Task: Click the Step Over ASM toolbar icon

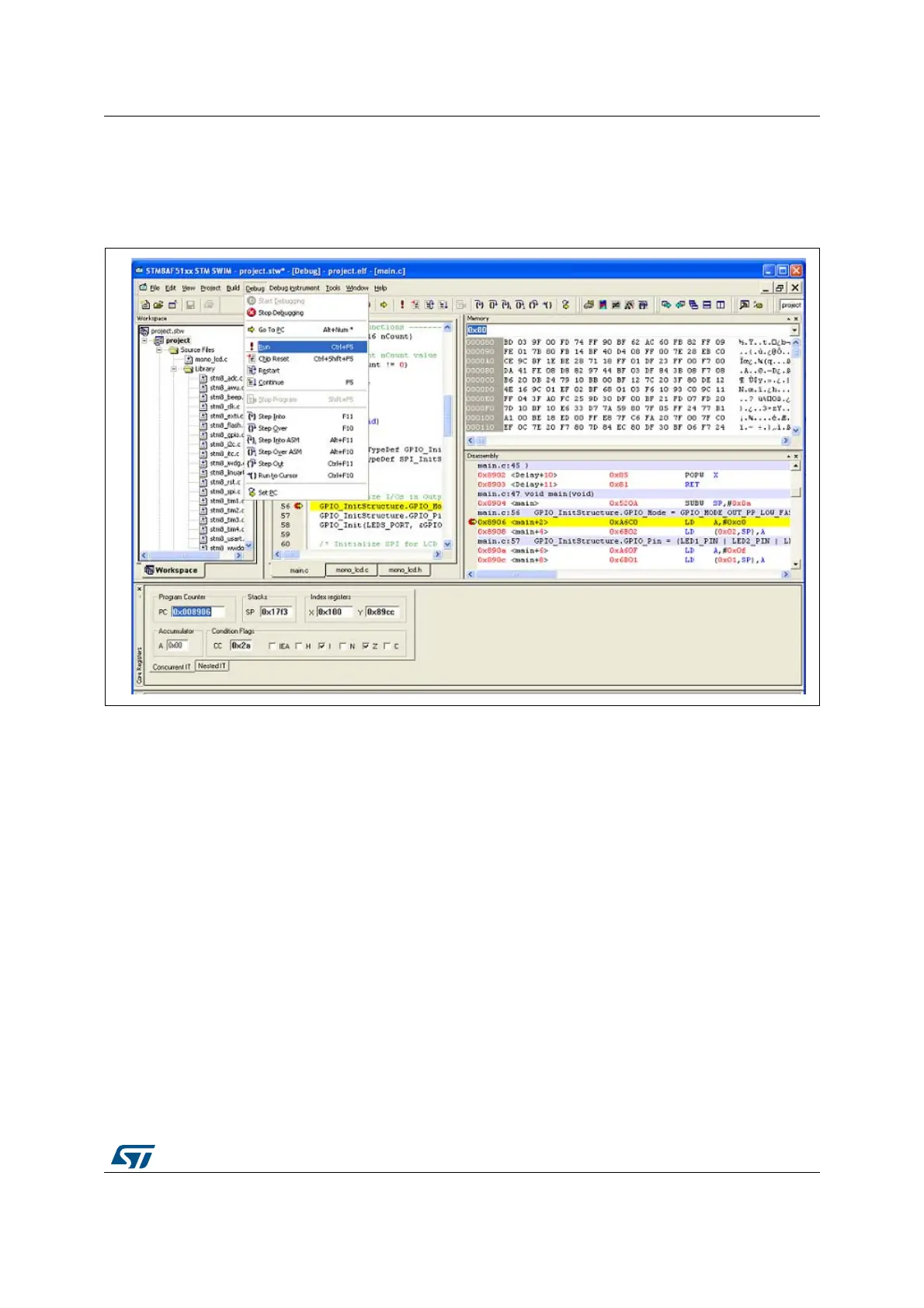Action: [x=520, y=305]
